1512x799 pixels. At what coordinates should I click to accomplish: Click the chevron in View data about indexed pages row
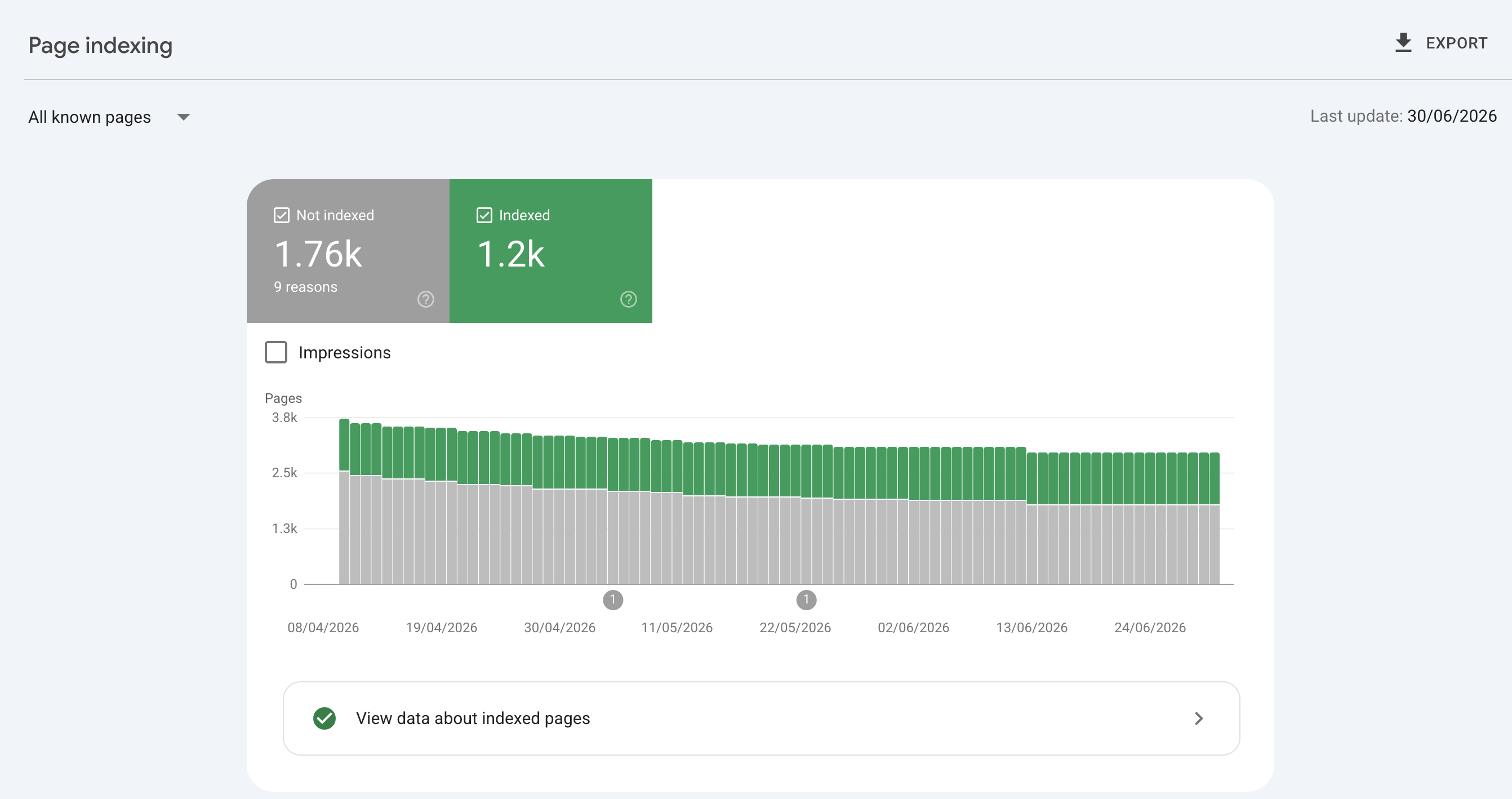[1199, 718]
